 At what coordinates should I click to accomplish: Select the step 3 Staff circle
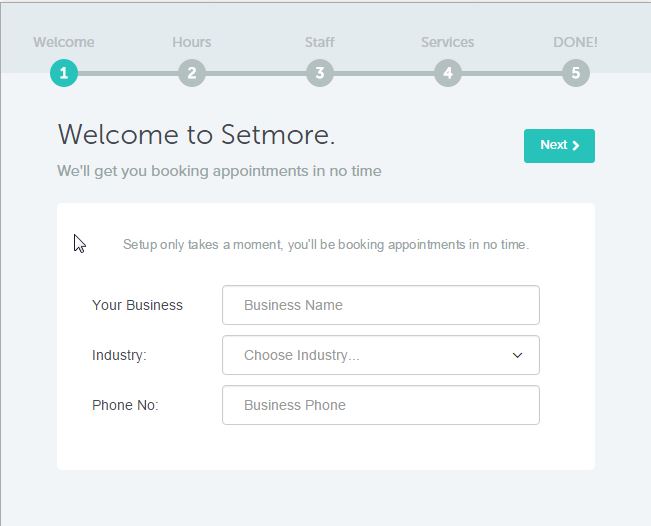pos(320,73)
